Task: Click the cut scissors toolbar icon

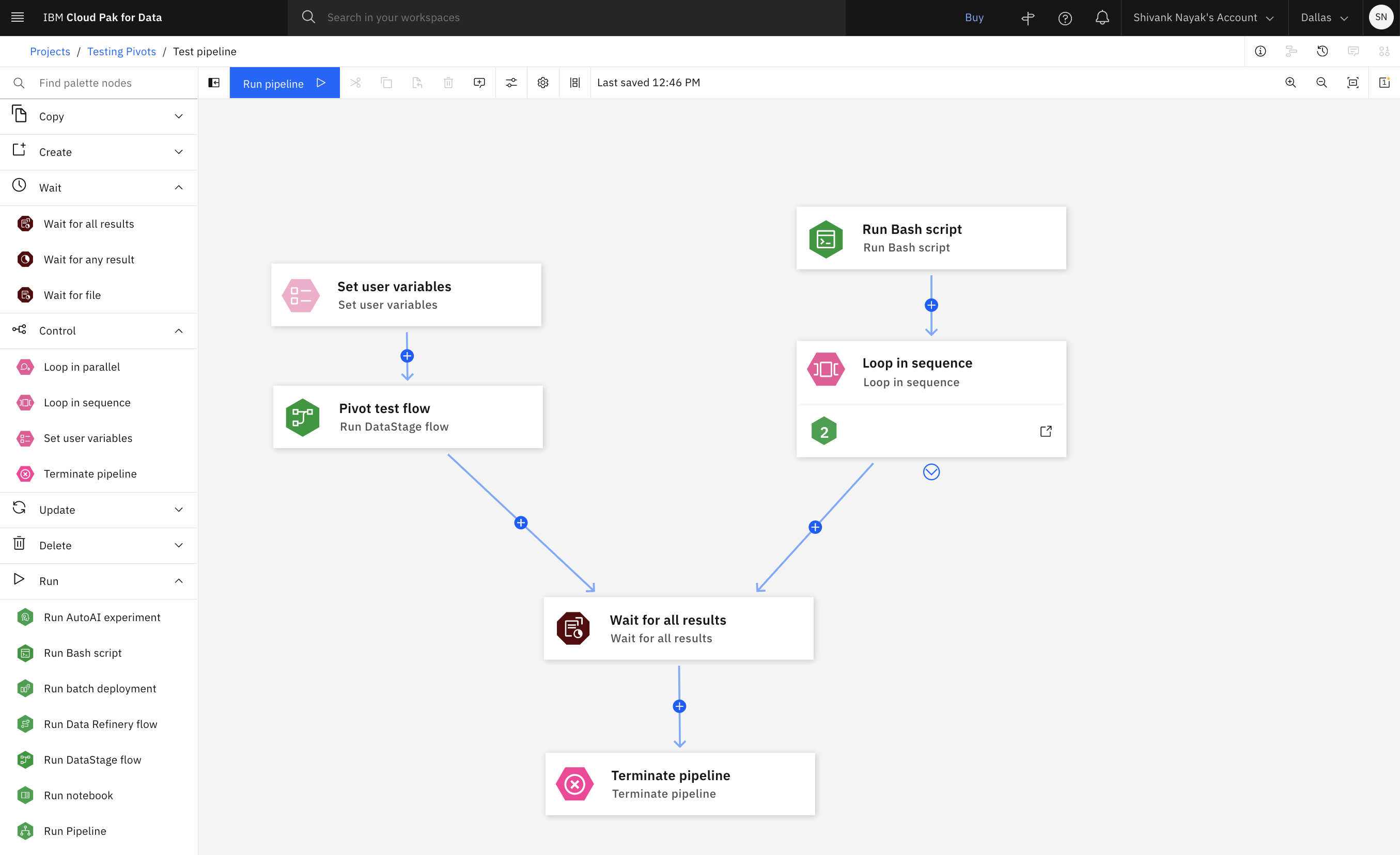Action: click(355, 83)
